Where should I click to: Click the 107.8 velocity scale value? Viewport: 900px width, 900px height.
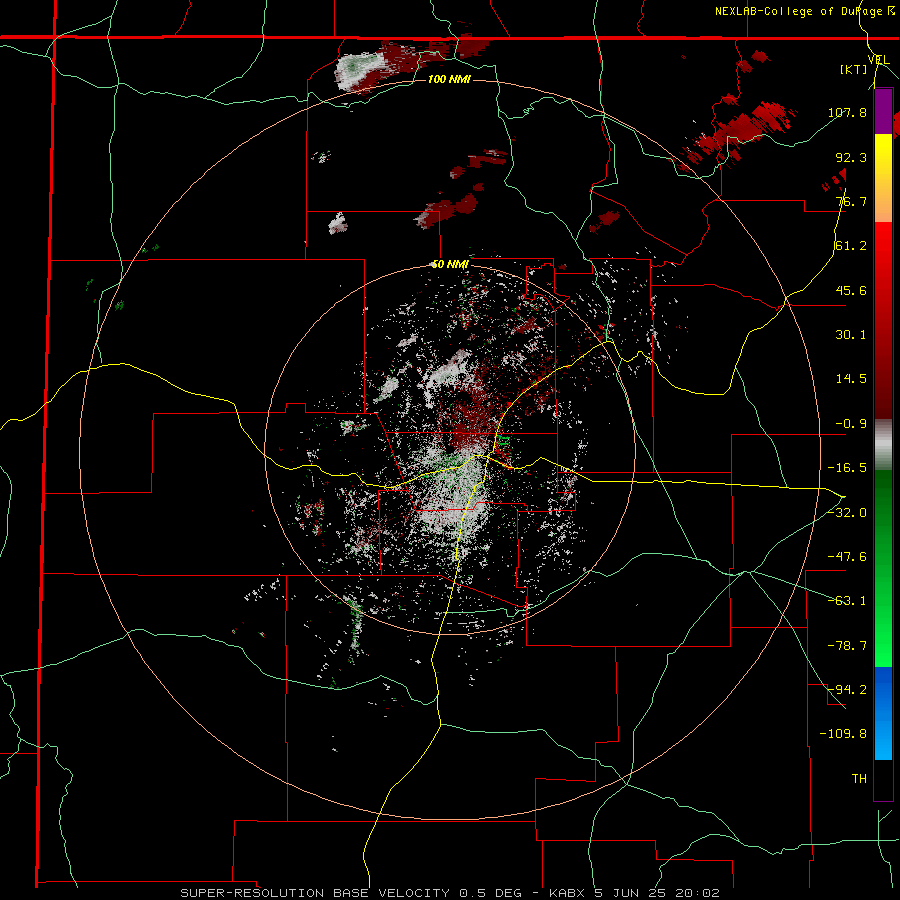tap(847, 112)
